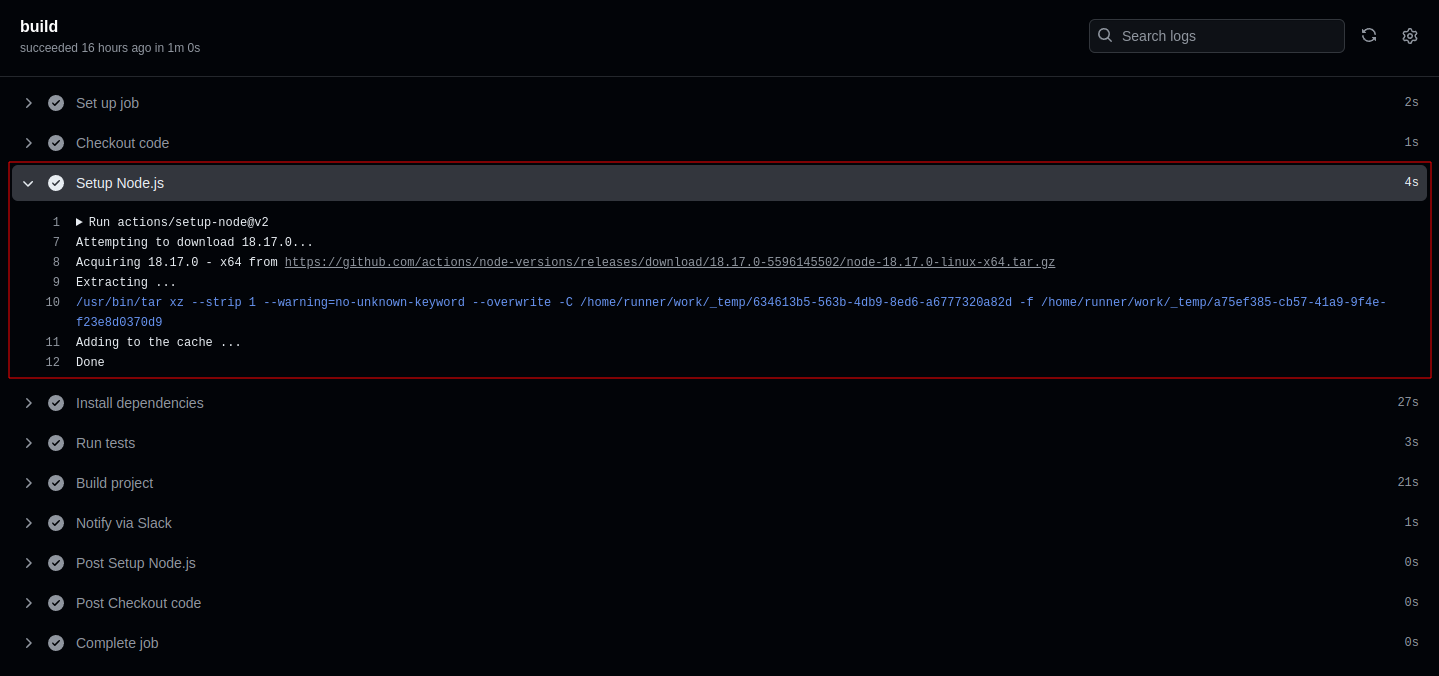1439x676 pixels.
Task: Click the success check icon for Install dependencies
Action: (56, 403)
